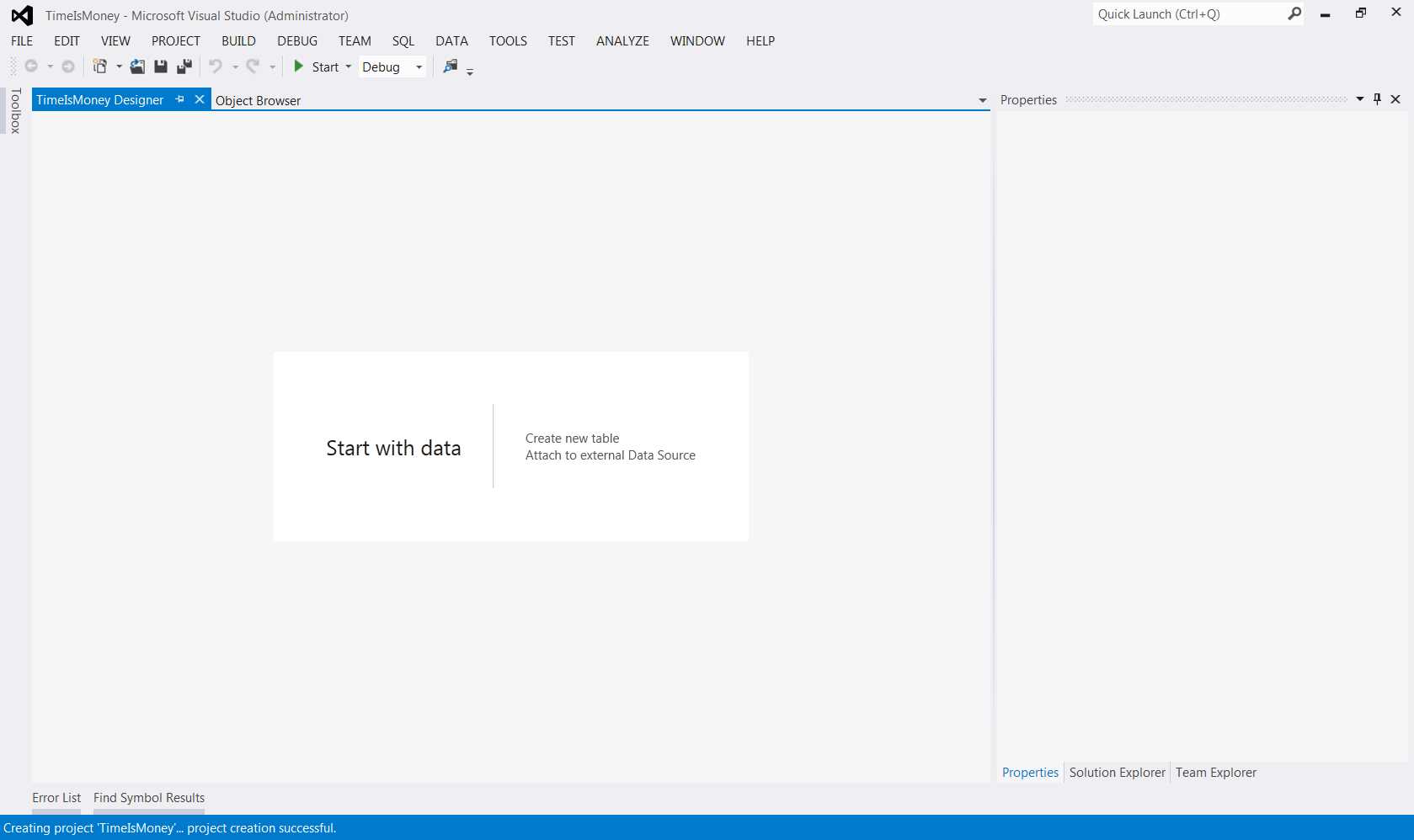This screenshot has height=840, width=1414.
Task: Click the Navigate Backward arrow icon
Action: (x=31, y=66)
